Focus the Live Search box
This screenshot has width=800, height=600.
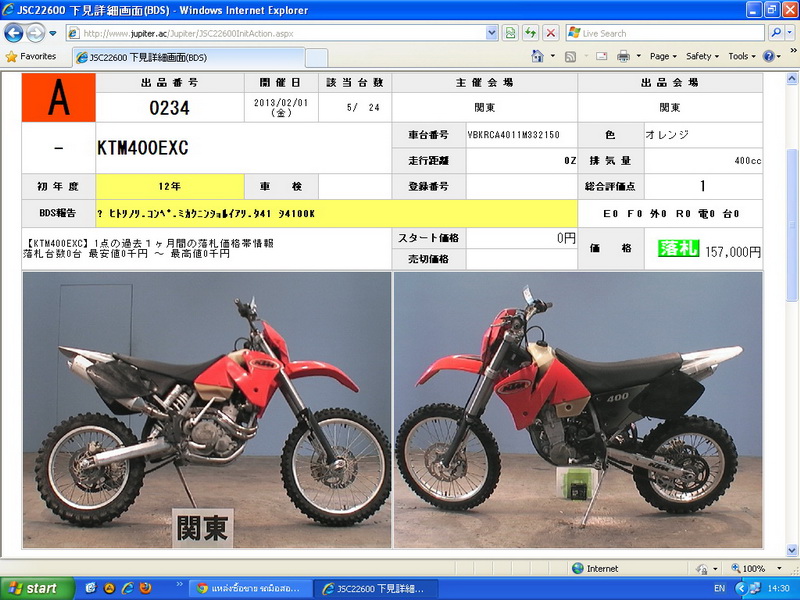click(666, 34)
